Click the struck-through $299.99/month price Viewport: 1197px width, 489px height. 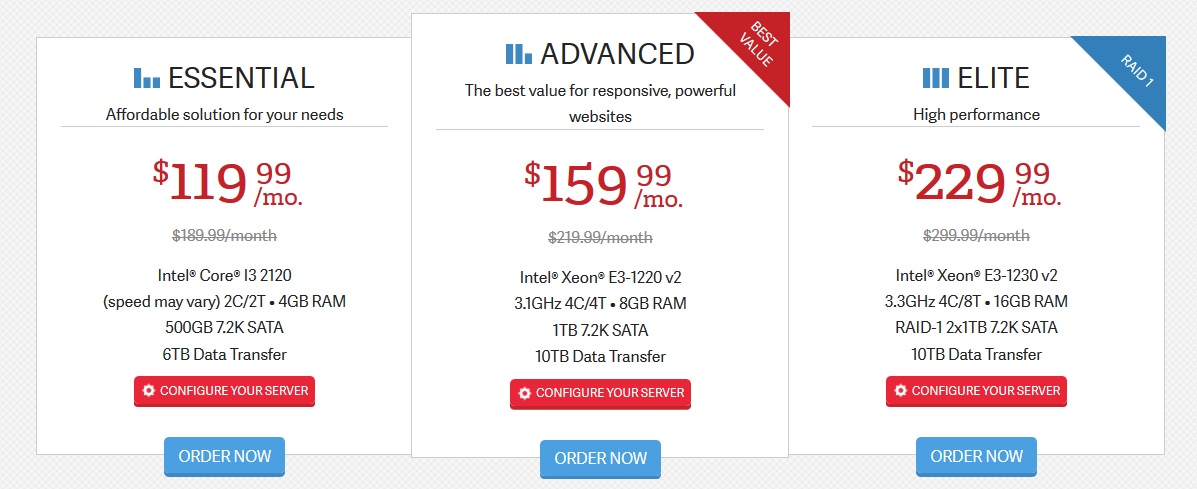point(976,236)
